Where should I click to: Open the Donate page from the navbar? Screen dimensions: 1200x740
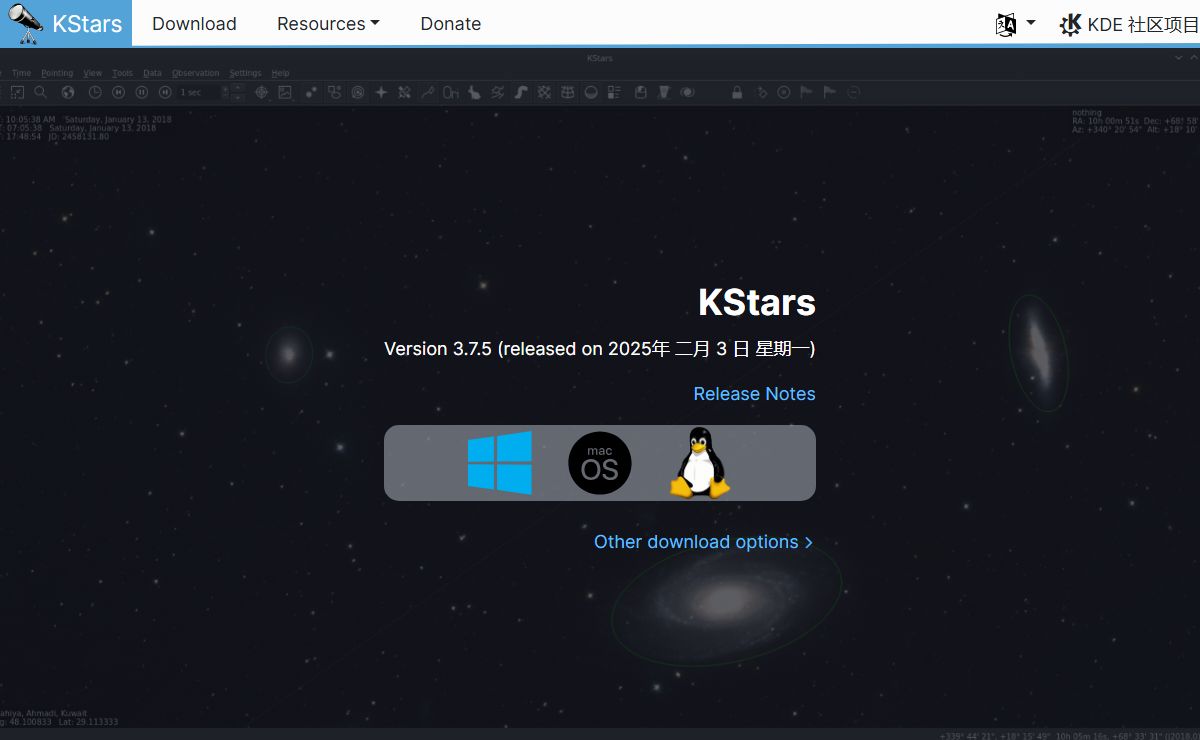(450, 24)
